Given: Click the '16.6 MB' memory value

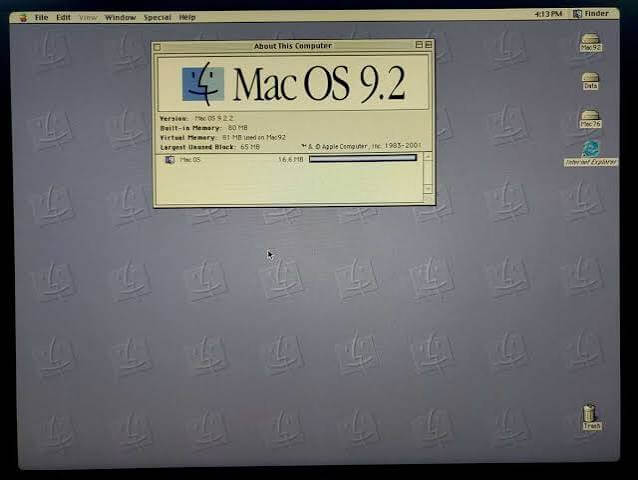Looking at the screenshot, I should (291, 159).
